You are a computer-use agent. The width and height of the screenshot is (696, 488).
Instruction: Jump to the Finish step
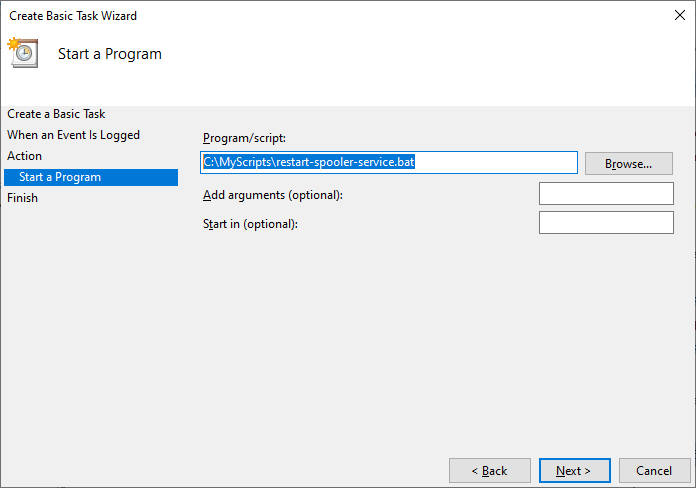coord(22,198)
